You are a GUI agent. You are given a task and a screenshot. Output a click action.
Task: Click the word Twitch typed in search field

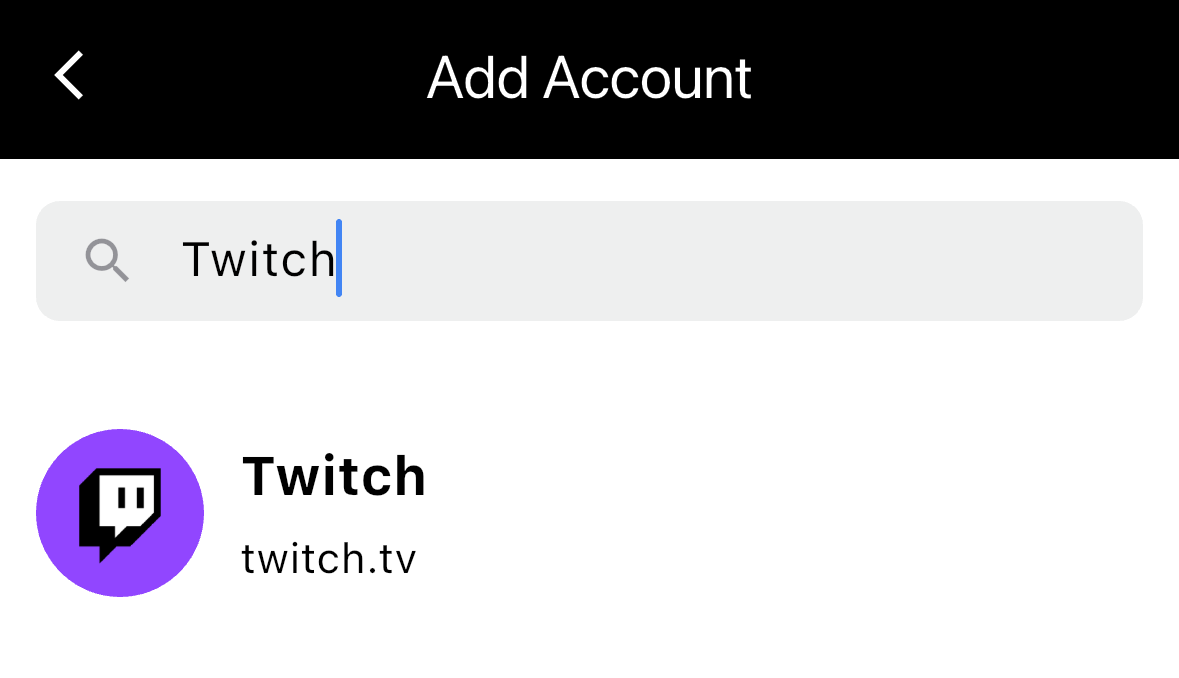pos(258,260)
